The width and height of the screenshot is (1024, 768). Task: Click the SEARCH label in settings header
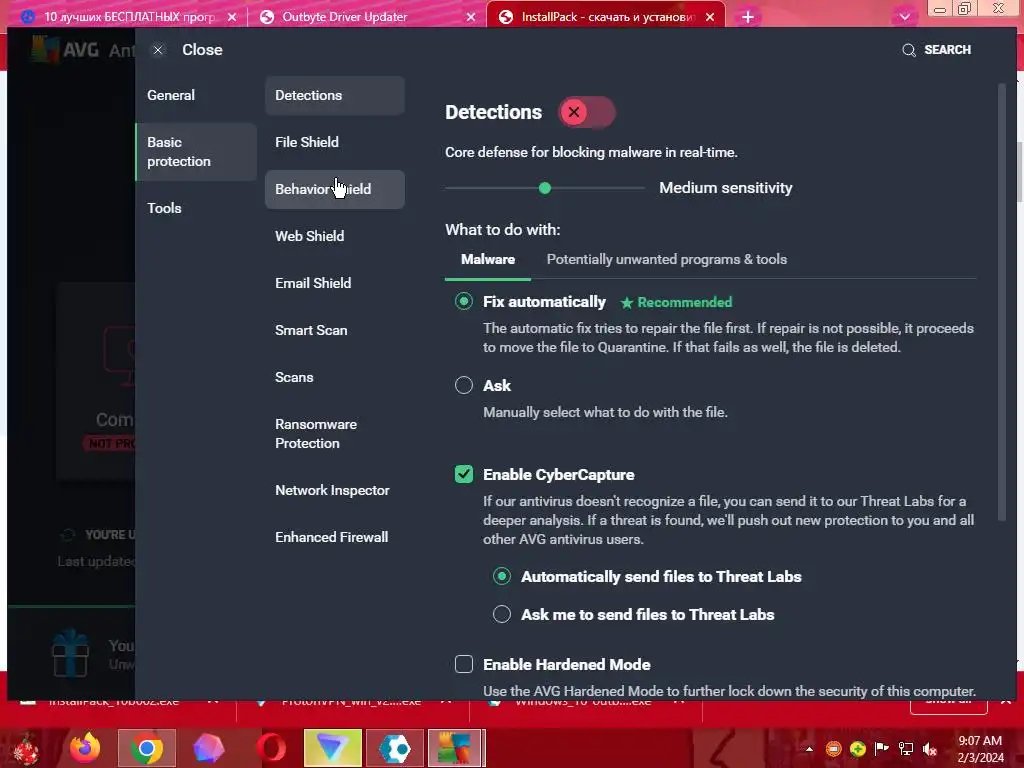pos(947,50)
